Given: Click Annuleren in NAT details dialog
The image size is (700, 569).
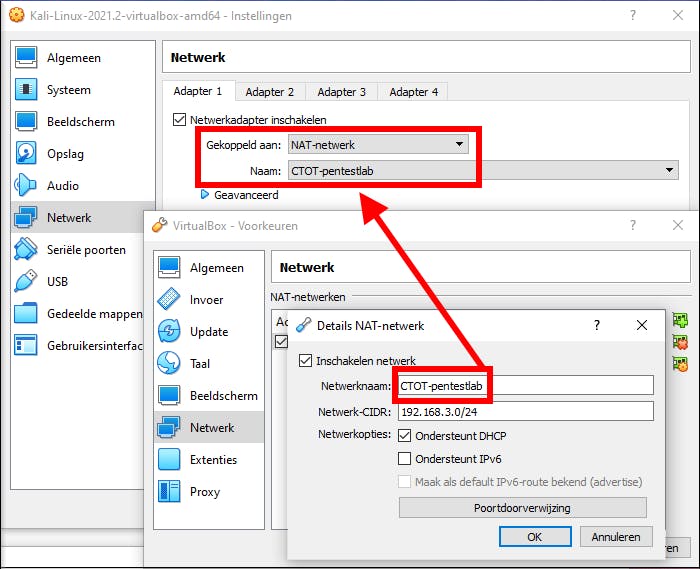Looking at the screenshot, I should click(x=616, y=537).
